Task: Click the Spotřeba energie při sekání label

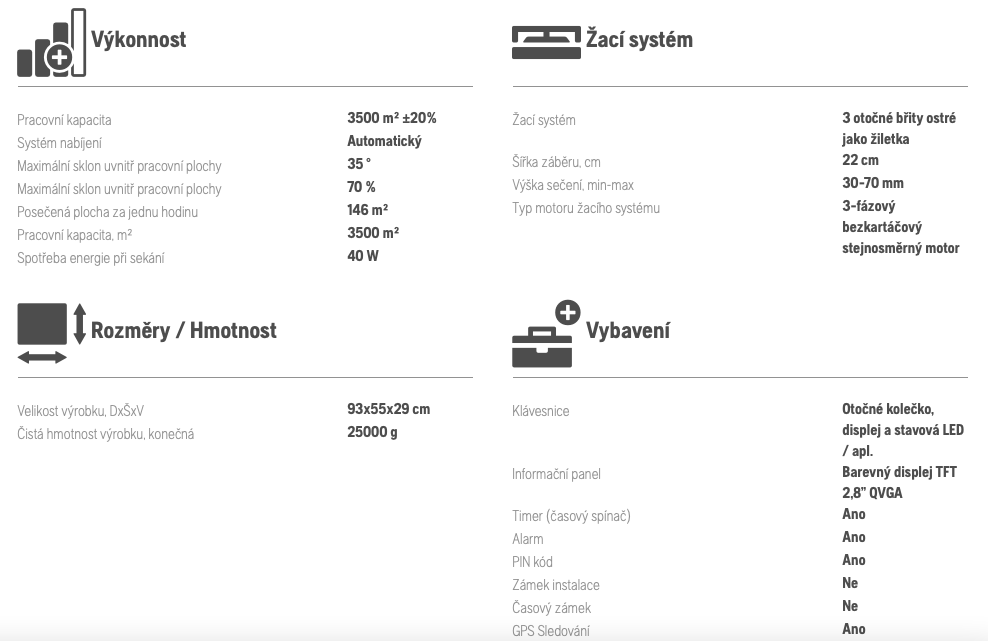Action: pos(91,258)
